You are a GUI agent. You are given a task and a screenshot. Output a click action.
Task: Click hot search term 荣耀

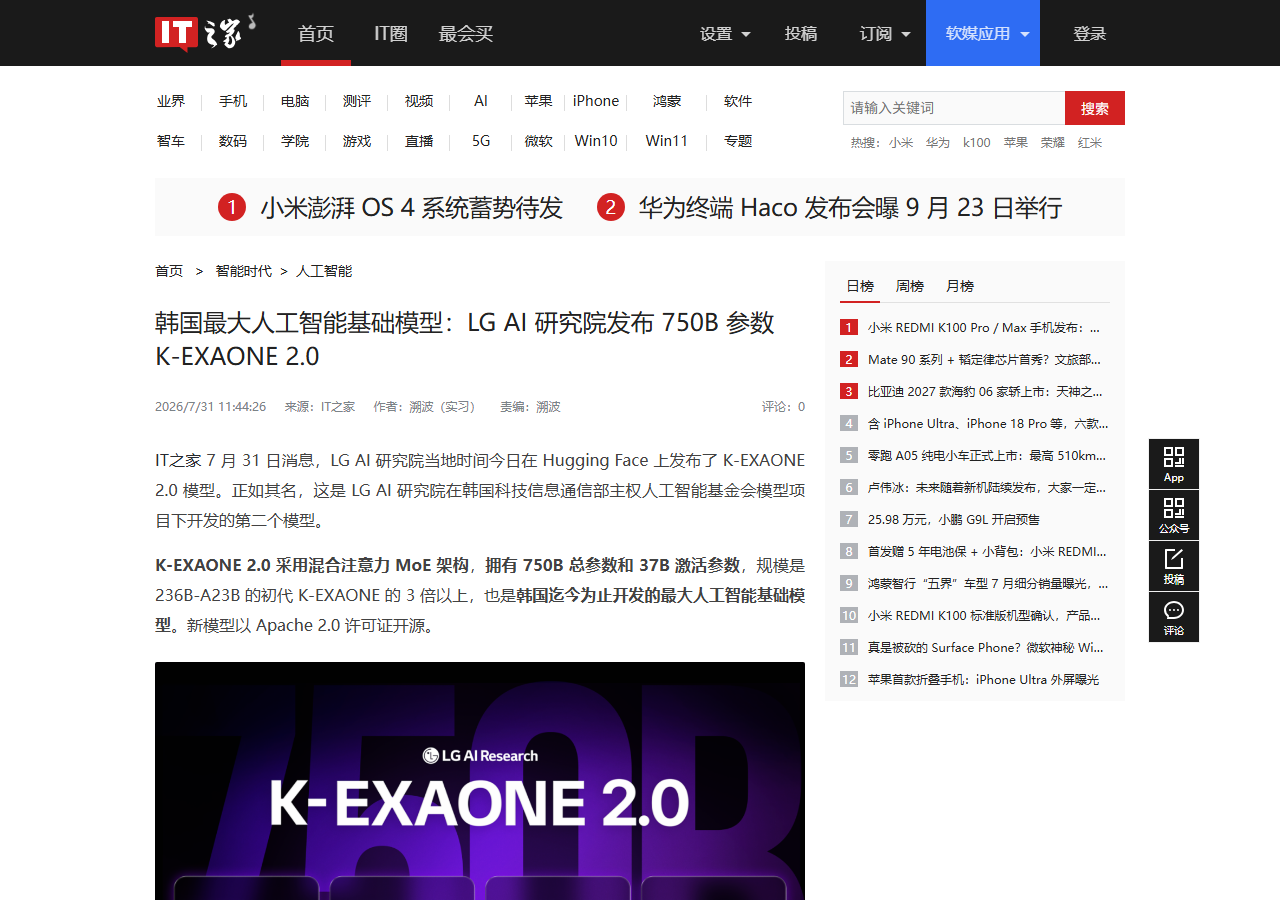[1052, 143]
